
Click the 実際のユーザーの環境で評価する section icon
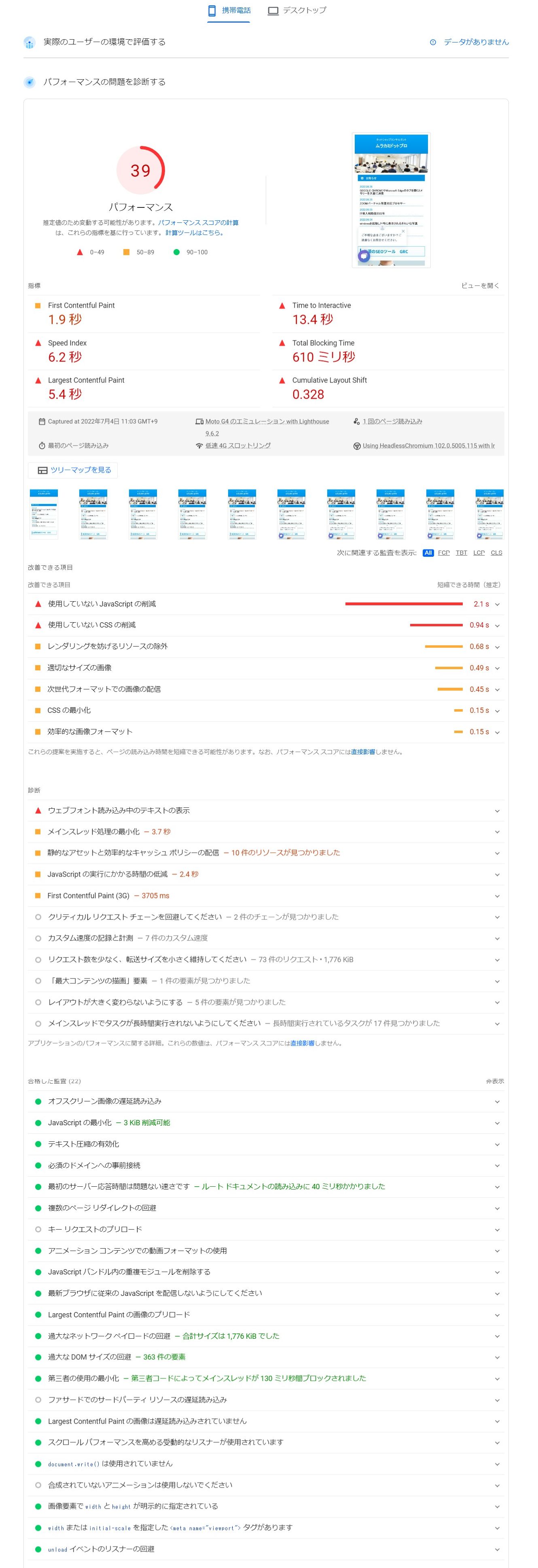[x=29, y=42]
